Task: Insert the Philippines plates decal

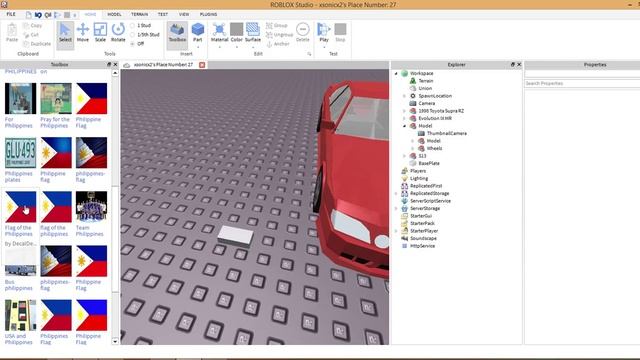Action: (20, 153)
